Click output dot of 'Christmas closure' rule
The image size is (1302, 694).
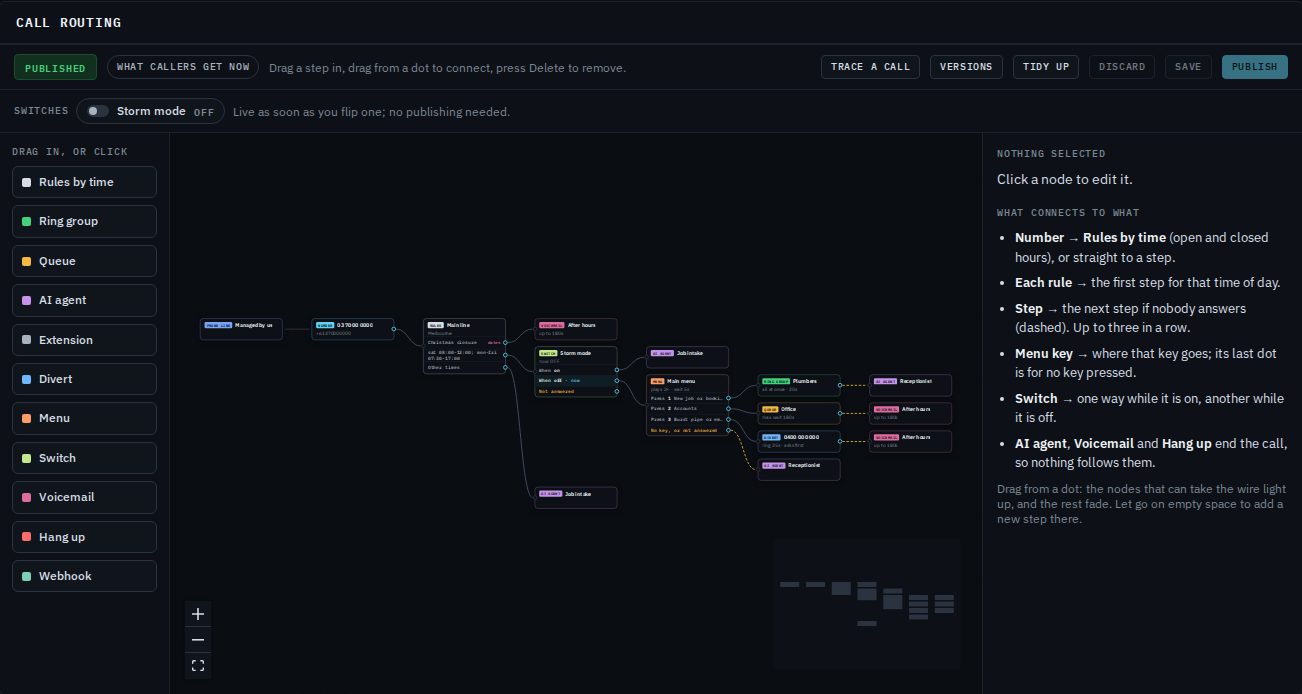(x=506, y=342)
